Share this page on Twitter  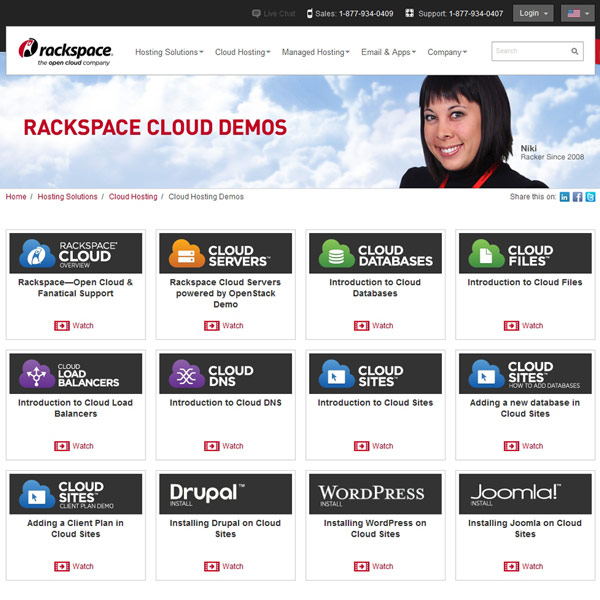click(590, 197)
